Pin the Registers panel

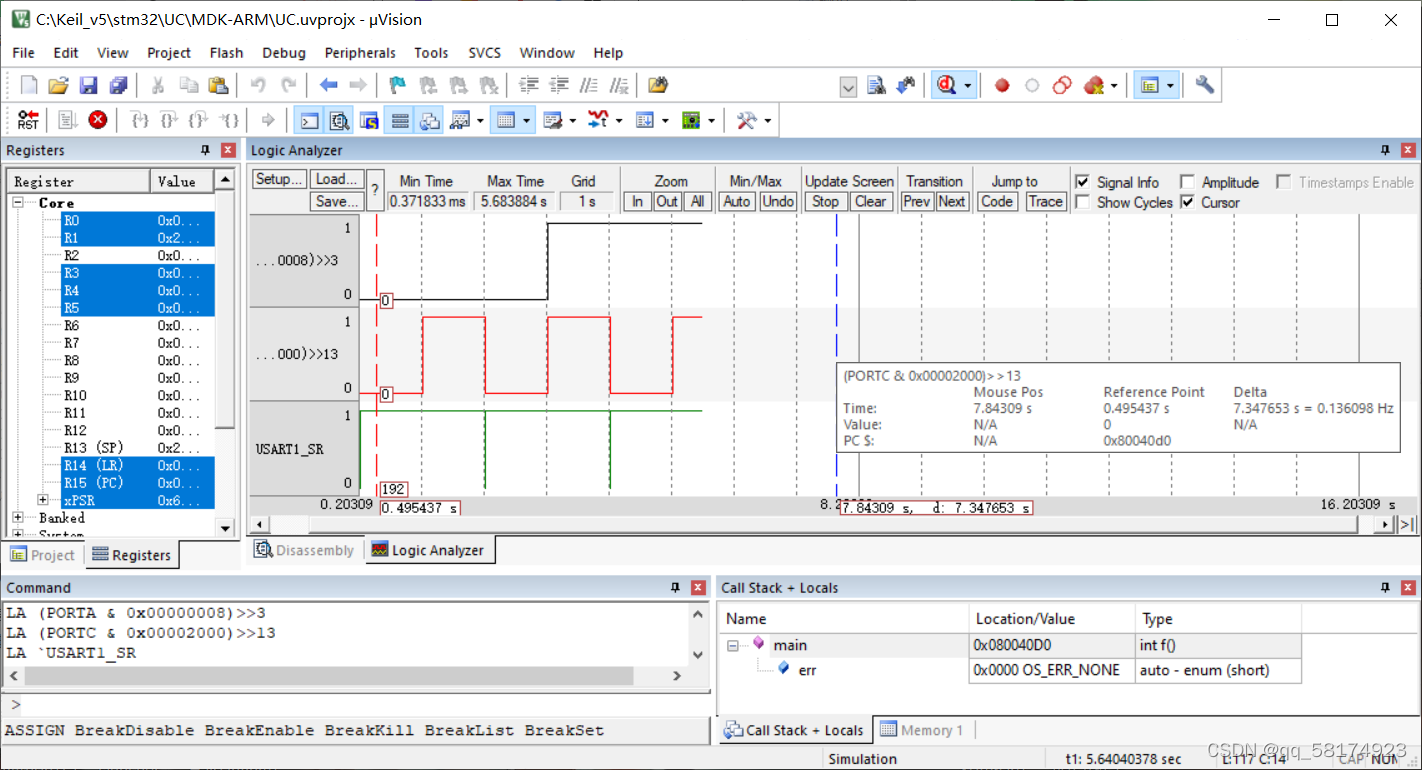tap(206, 150)
